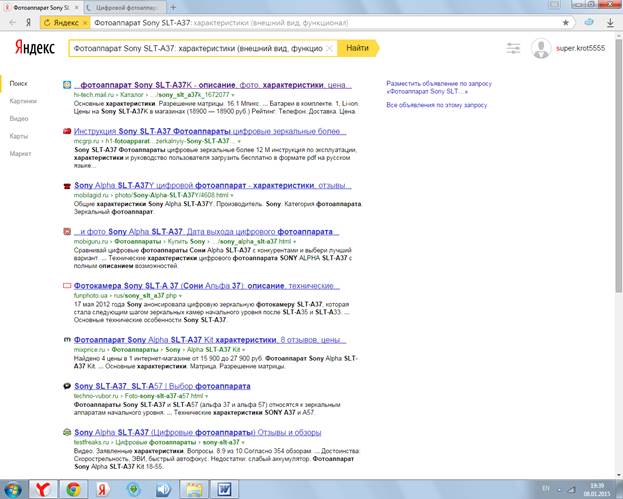Open search settings sliders icon
The height and width of the screenshot is (499, 623).
513,48
